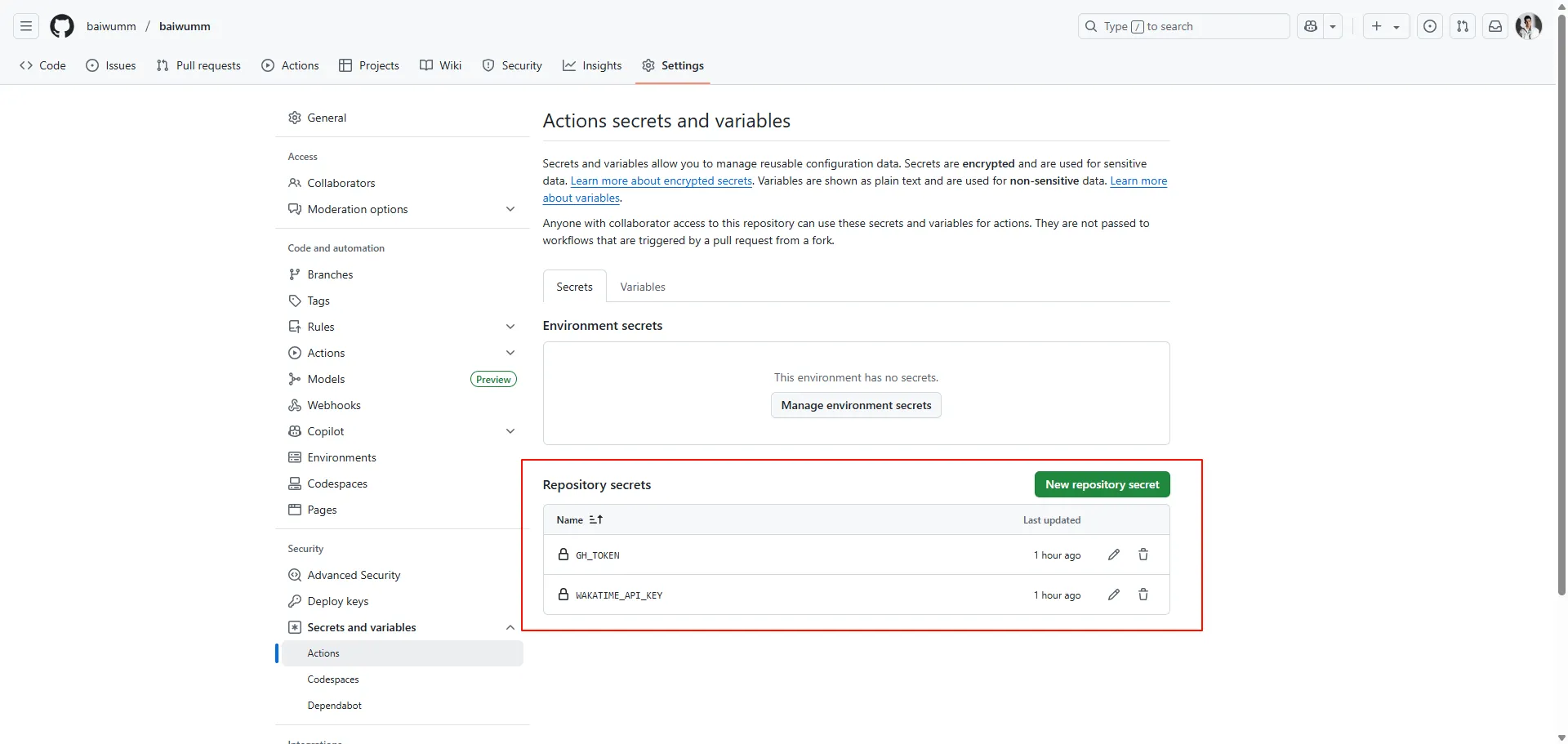Delete the WAKATIME_API_KEY secret trash icon

tap(1143, 595)
